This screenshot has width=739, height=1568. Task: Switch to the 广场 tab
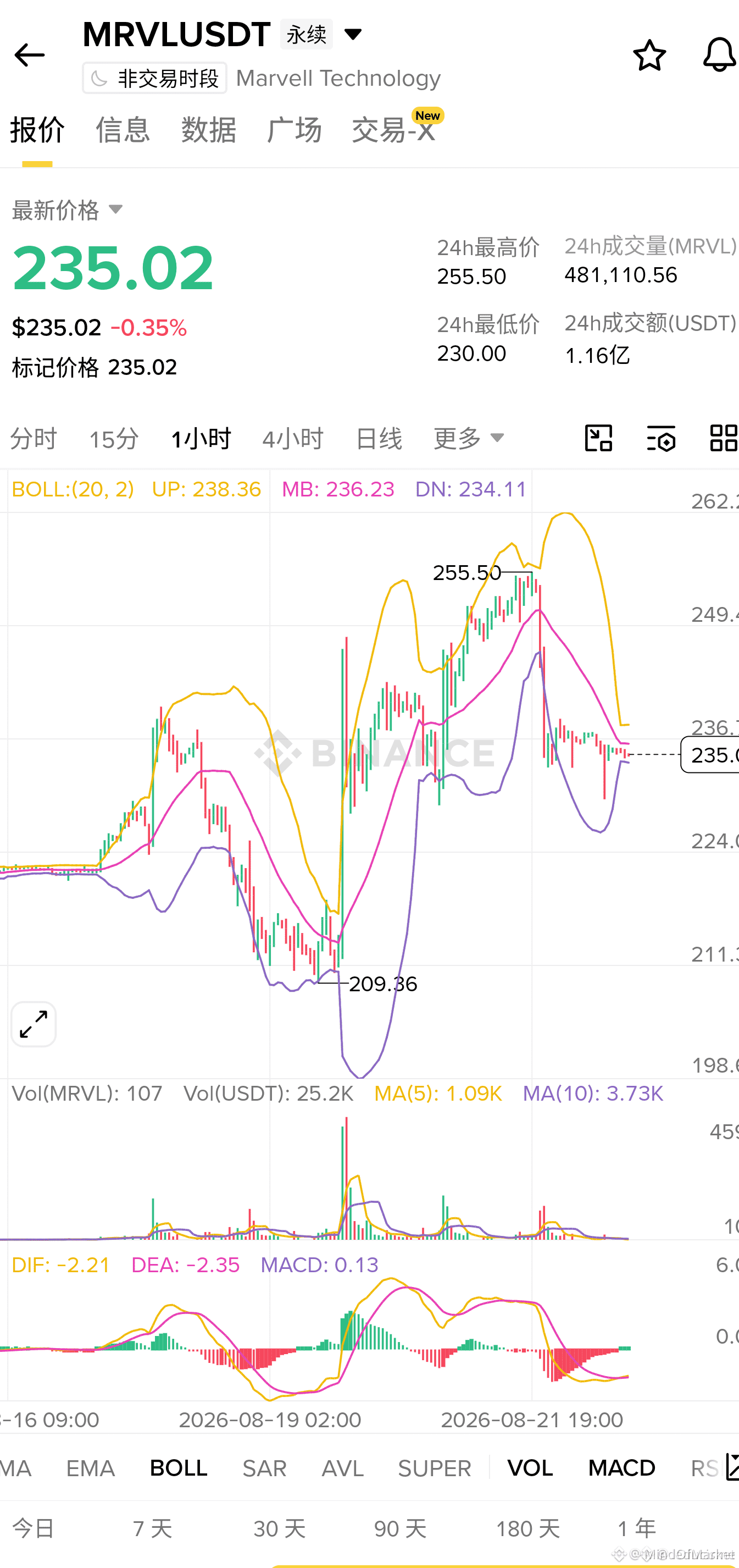[x=295, y=130]
